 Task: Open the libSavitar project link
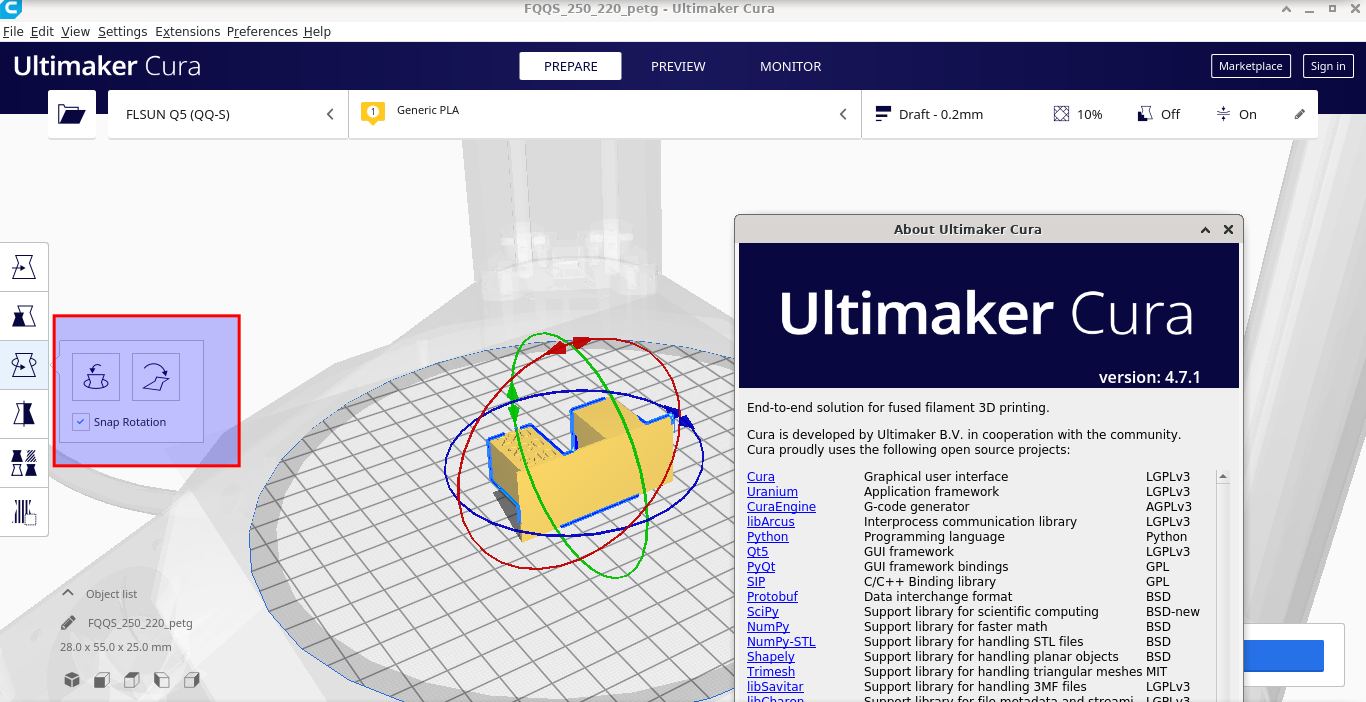[x=775, y=687]
